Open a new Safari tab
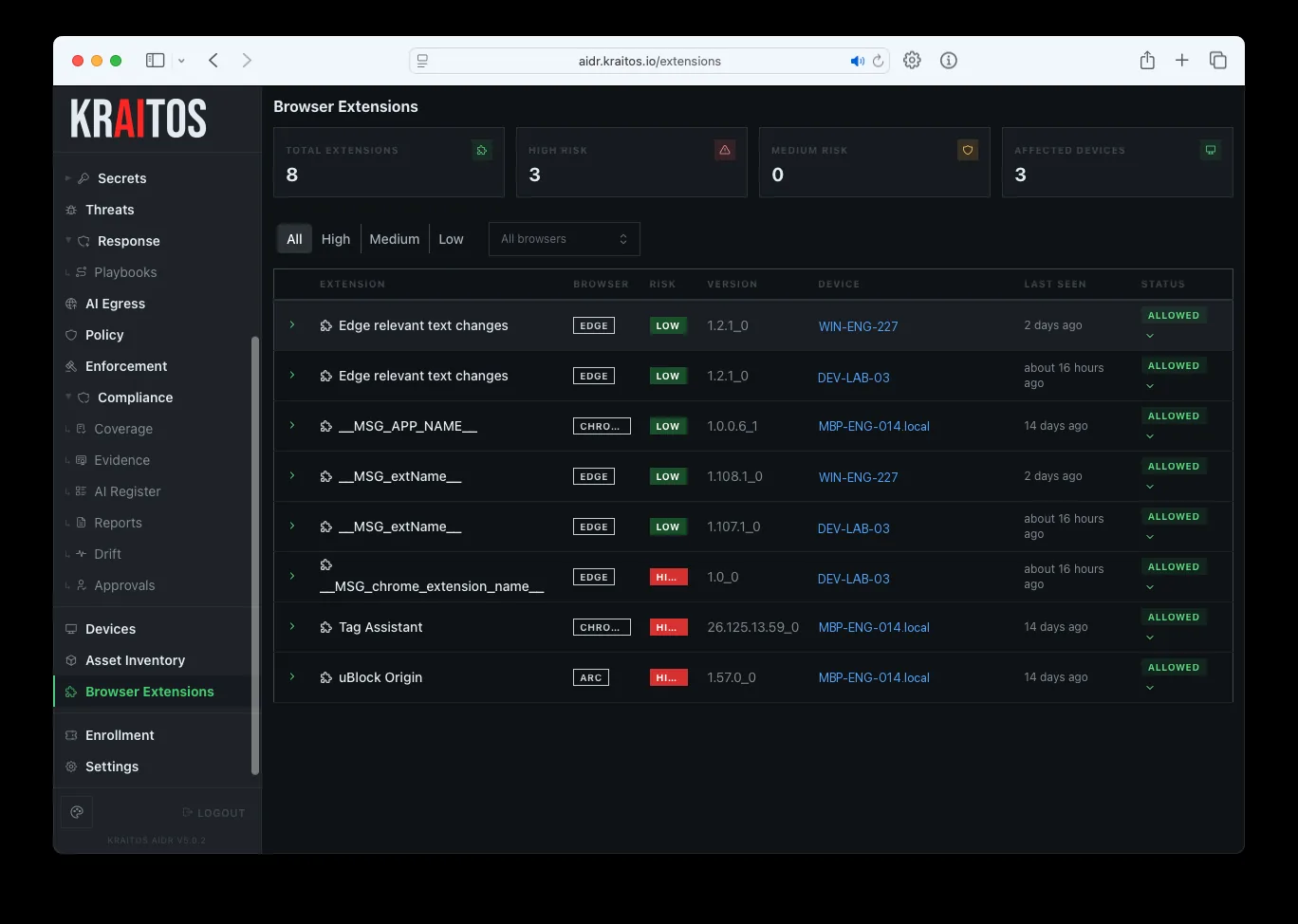 (1182, 61)
